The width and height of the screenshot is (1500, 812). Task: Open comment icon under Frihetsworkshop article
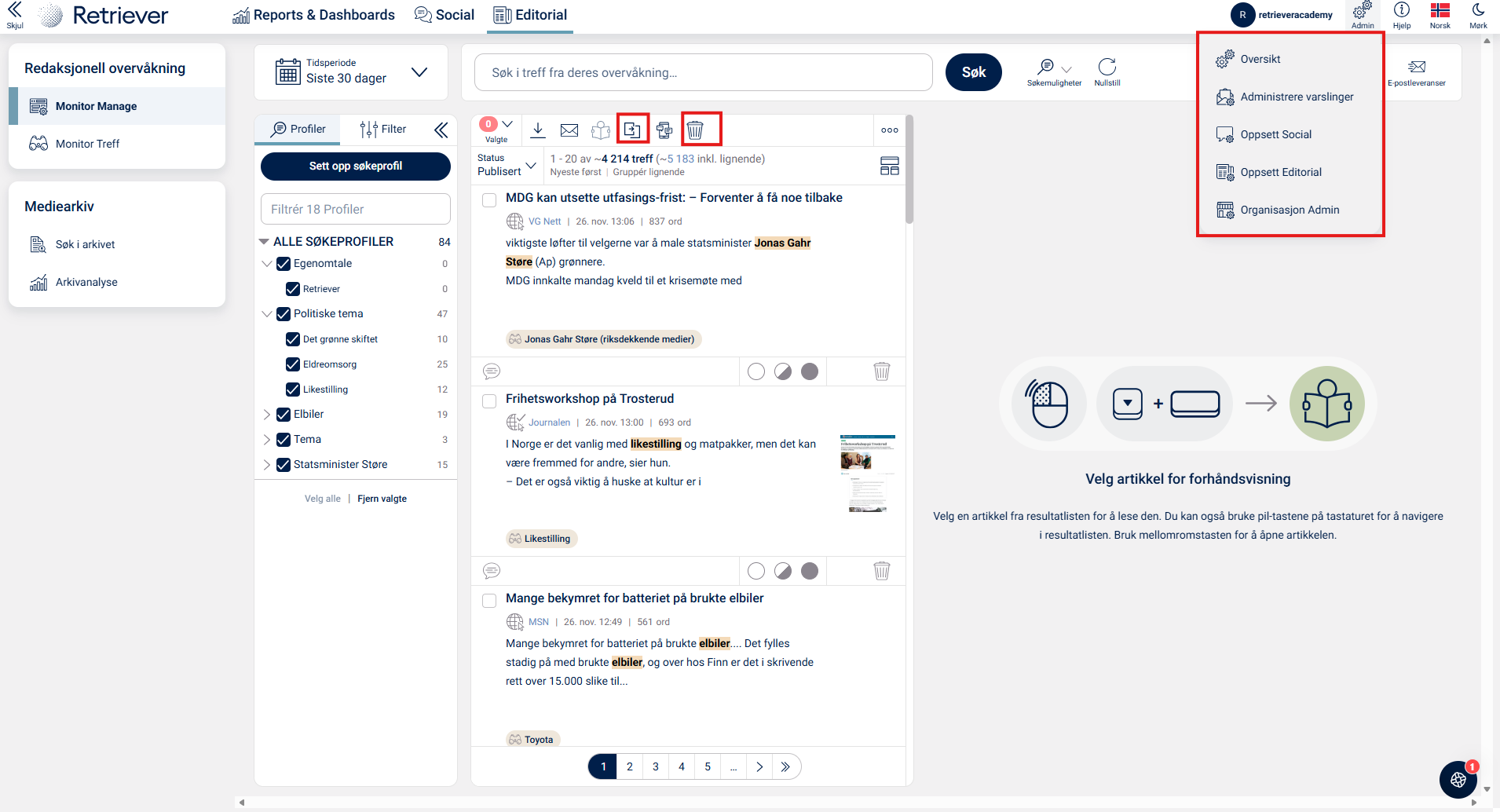492,571
